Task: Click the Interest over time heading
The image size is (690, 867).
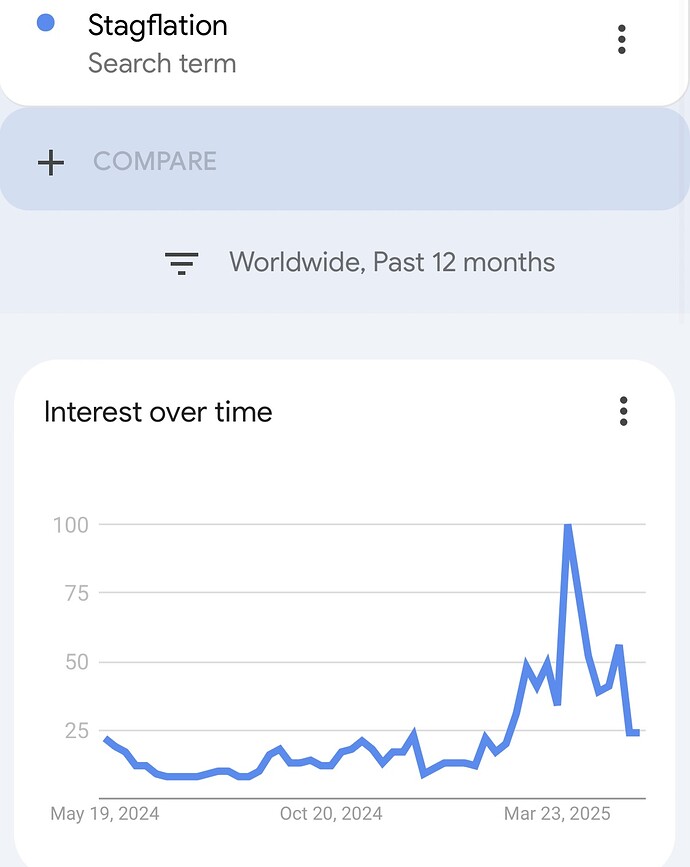Action: tap(158, 412)
